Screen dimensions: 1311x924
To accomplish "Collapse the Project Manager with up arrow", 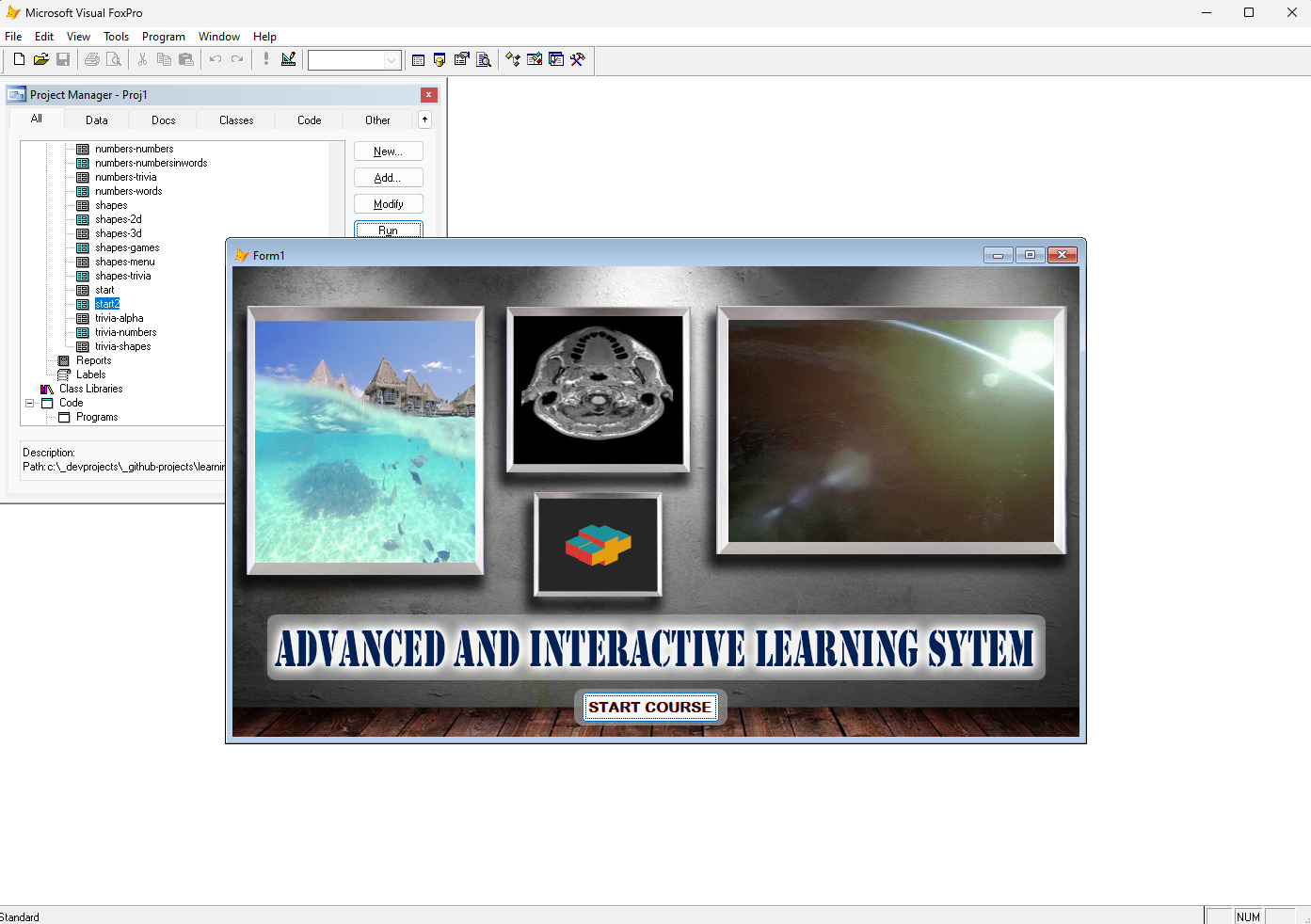I will [x=424, y=119].
